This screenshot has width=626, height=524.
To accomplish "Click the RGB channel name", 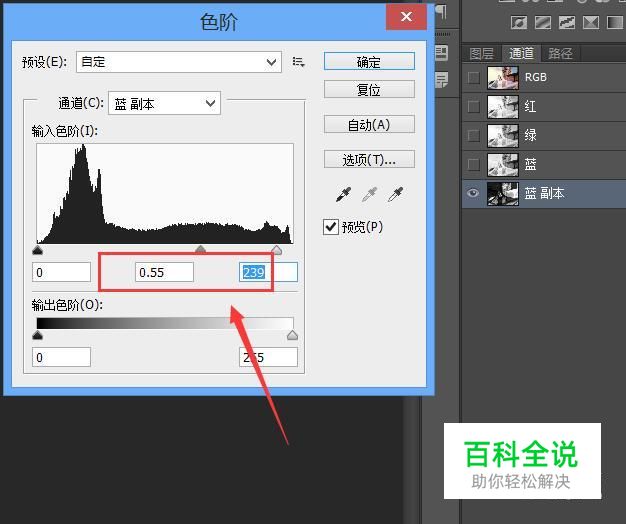I will [x=535, y=77].
